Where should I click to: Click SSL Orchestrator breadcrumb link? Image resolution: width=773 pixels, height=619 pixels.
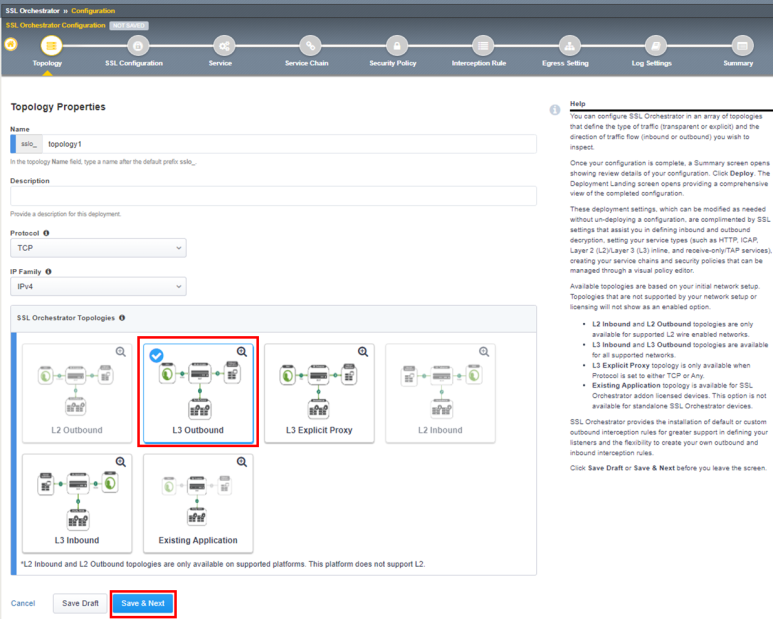(x=32, y=10)
